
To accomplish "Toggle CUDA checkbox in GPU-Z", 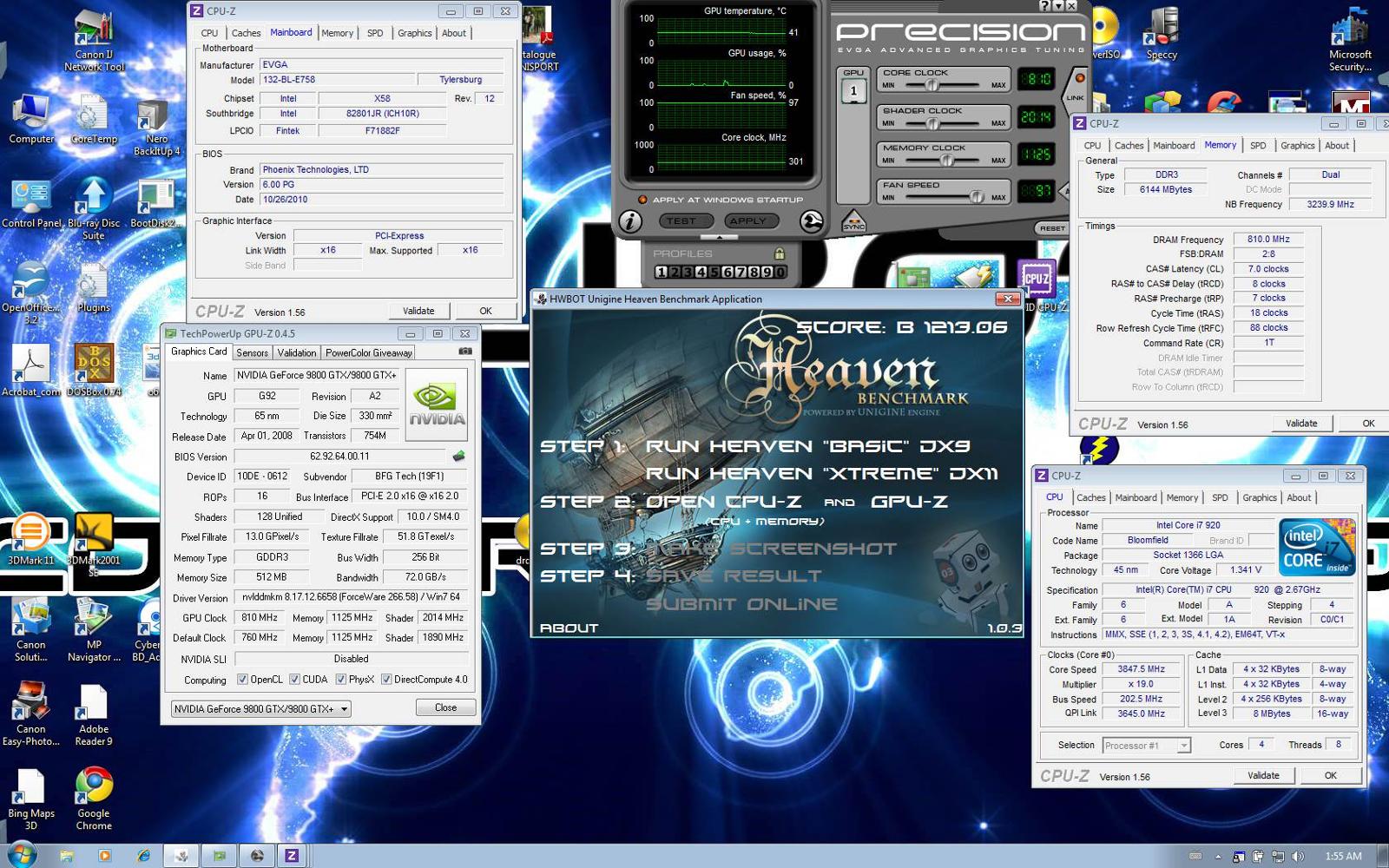I will click(294, 680).
